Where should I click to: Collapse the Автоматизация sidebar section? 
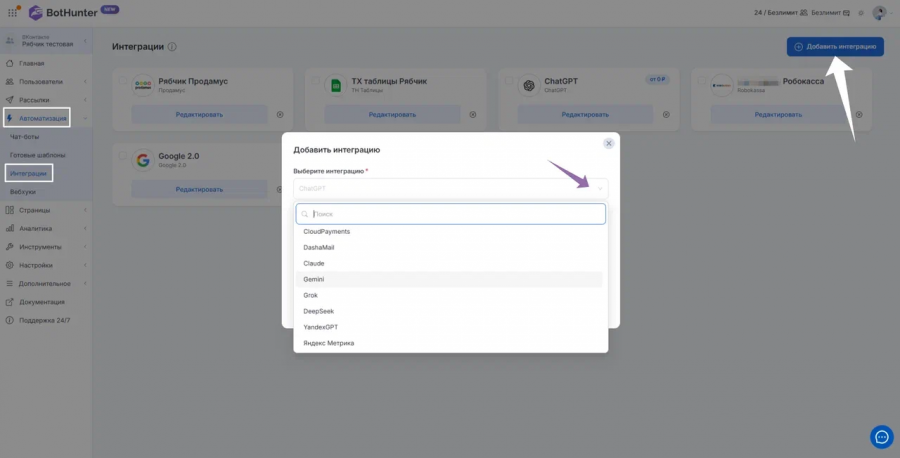pos(85,118)
